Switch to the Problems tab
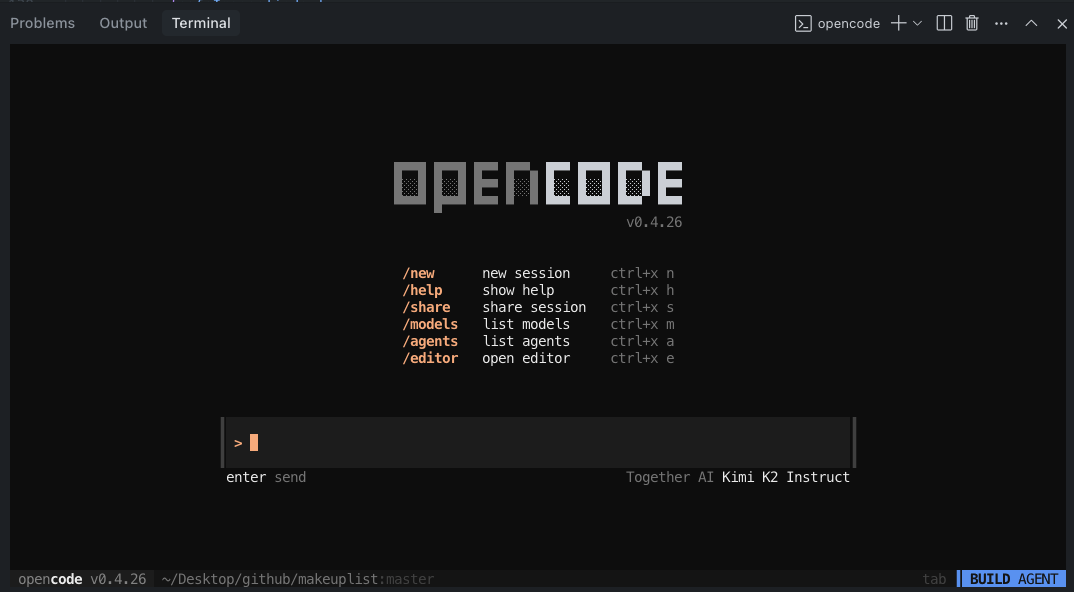The image size is (1074, 592). [x=42, y=23]
